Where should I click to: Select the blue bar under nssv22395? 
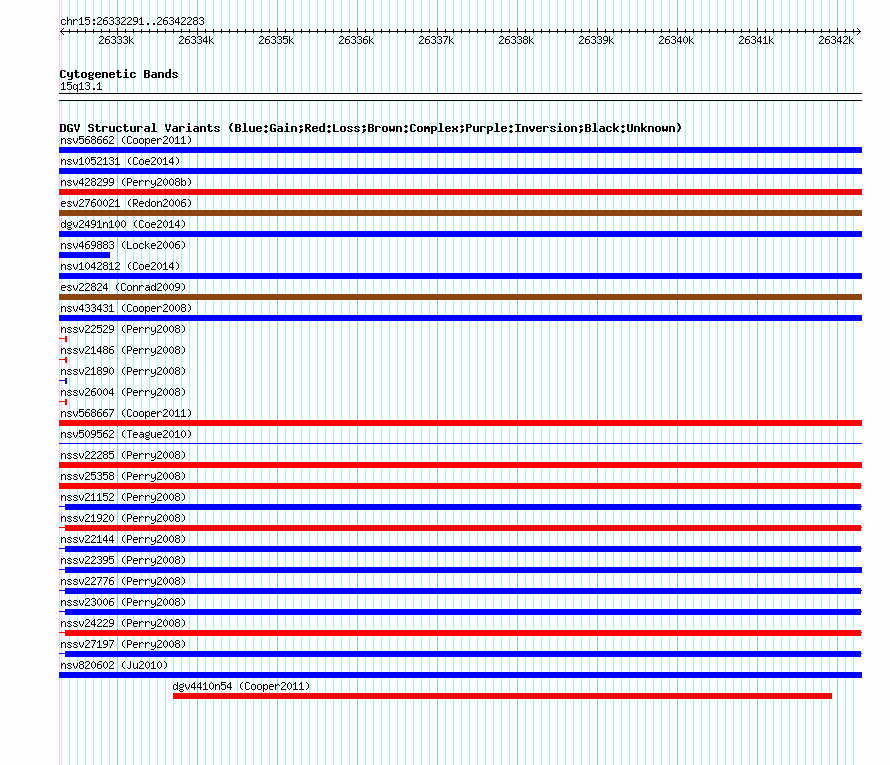click(x=460, y=570)
